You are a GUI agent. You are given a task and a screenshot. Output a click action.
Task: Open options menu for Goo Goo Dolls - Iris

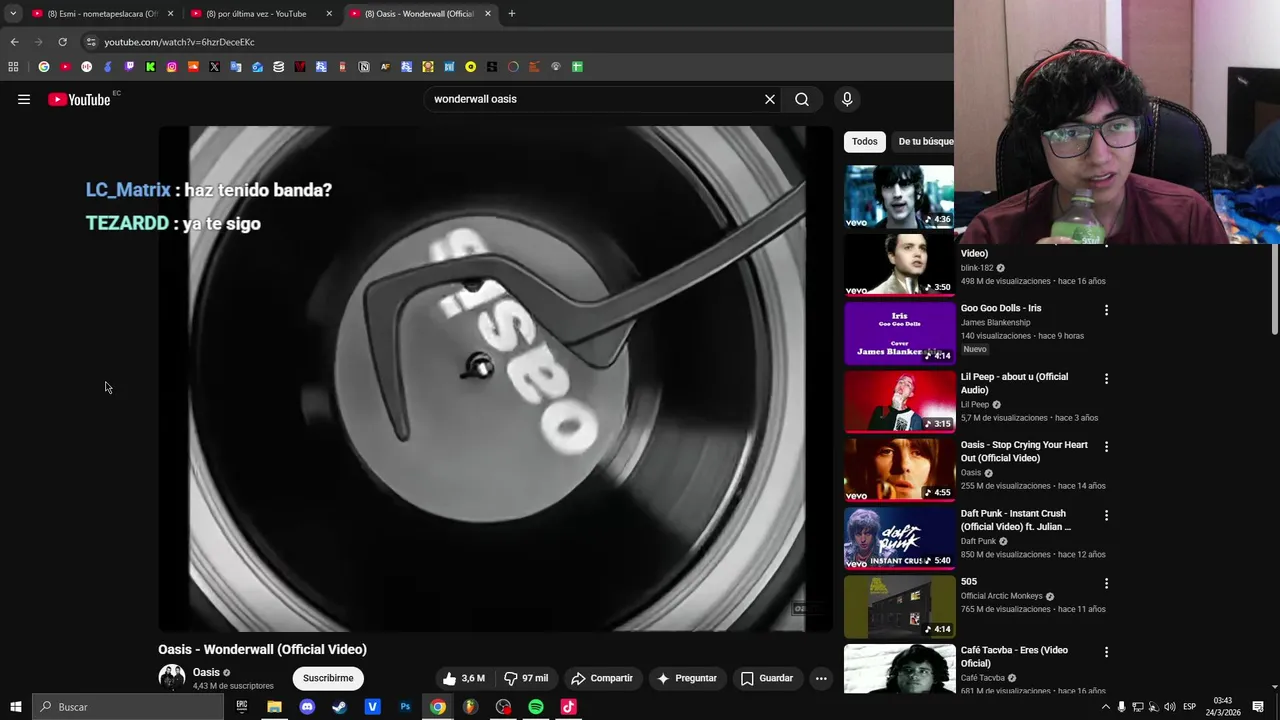coord(1106,310)
